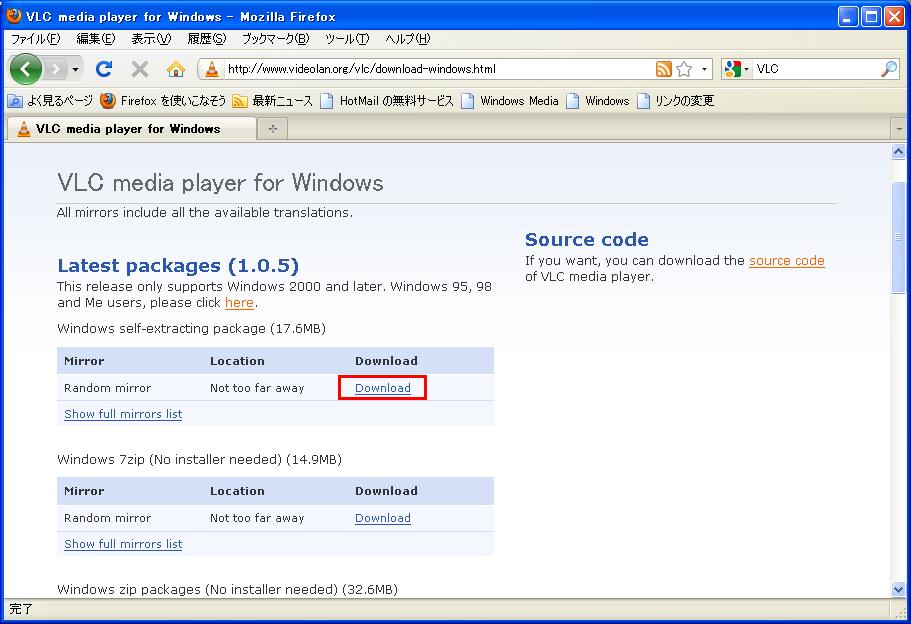The width and height of the screenshot is (911, 624).
Task: Open the address bar URL history dropdown
Action: click(x=704, y=69)
